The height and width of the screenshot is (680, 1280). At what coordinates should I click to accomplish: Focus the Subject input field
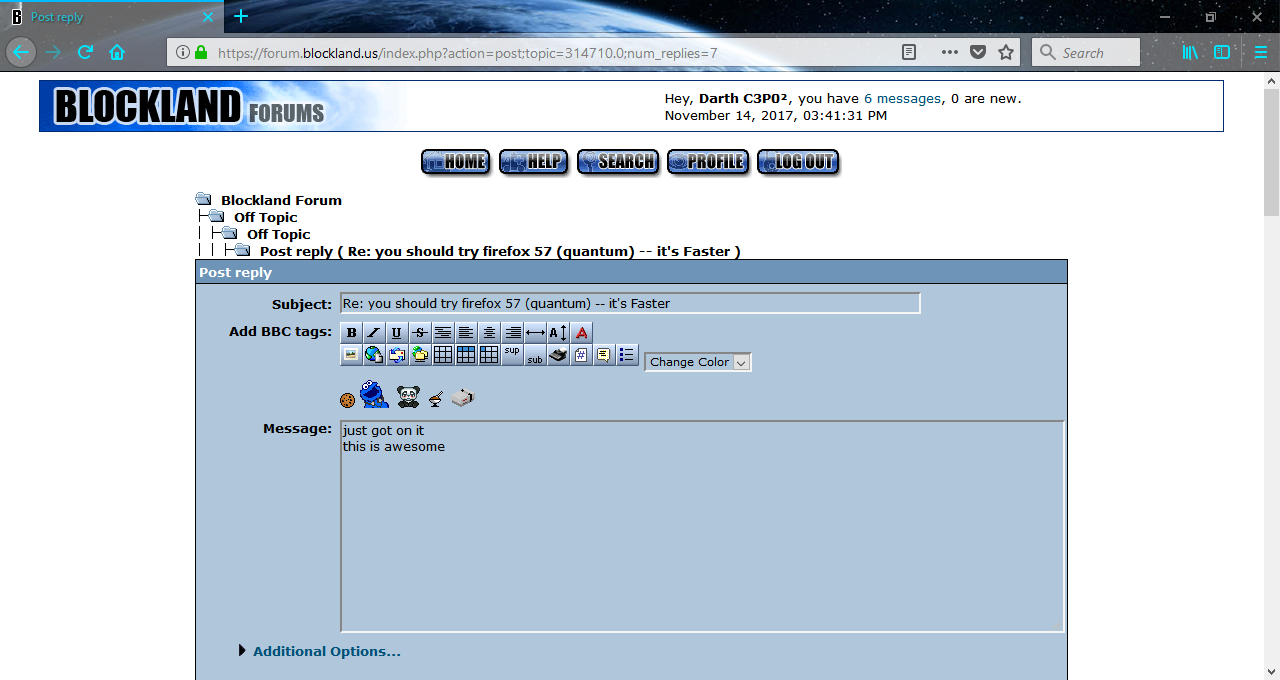tap(630, 303)
